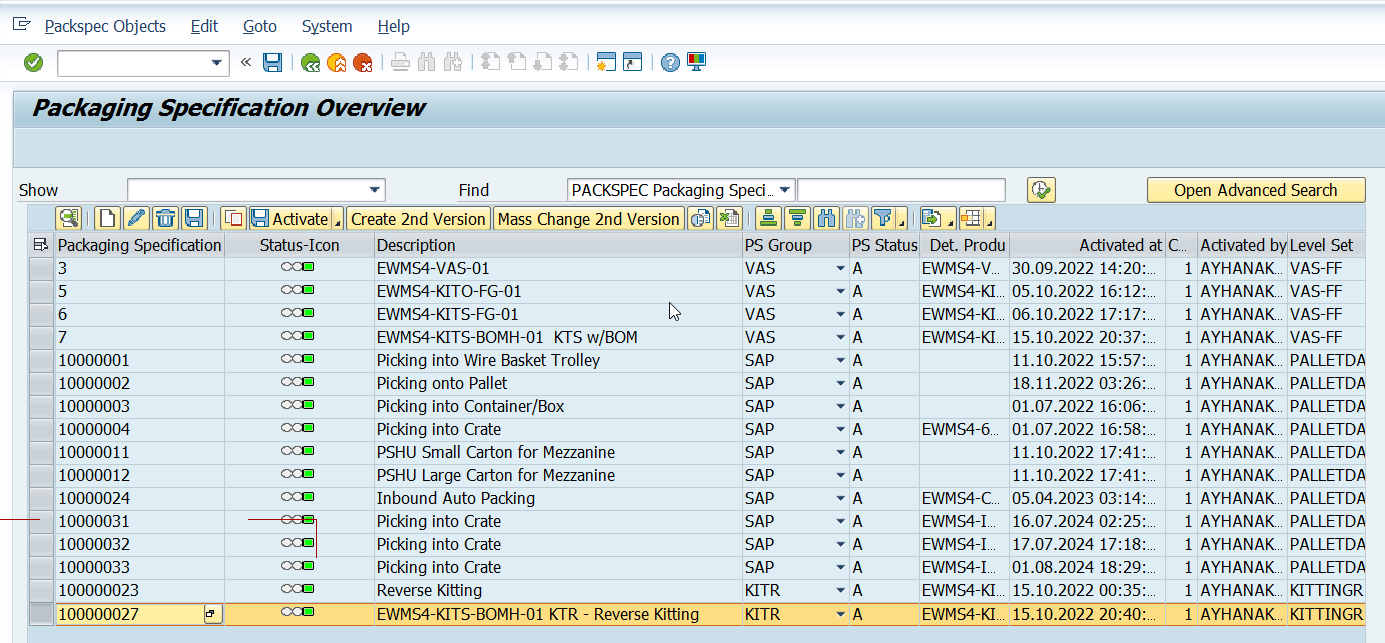Open Help via the blue question mark
1385x643 pixels.
670,63
